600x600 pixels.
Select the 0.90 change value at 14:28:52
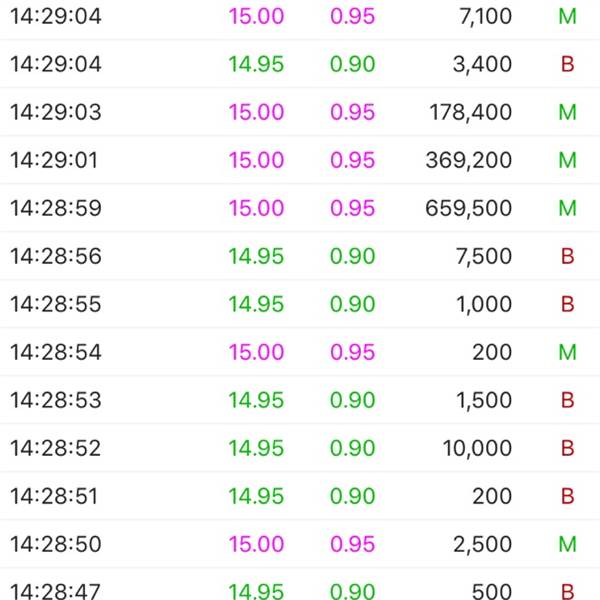[352, 448]
